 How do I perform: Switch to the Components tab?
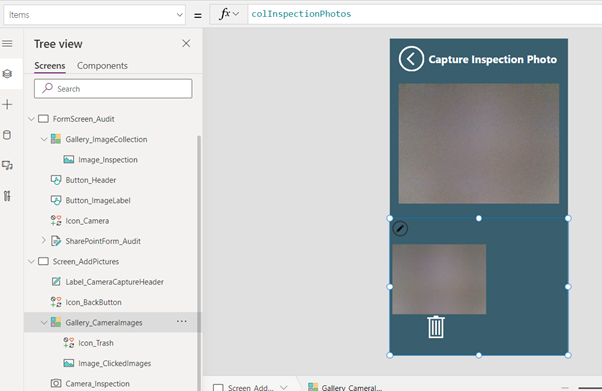click(102, 66)
